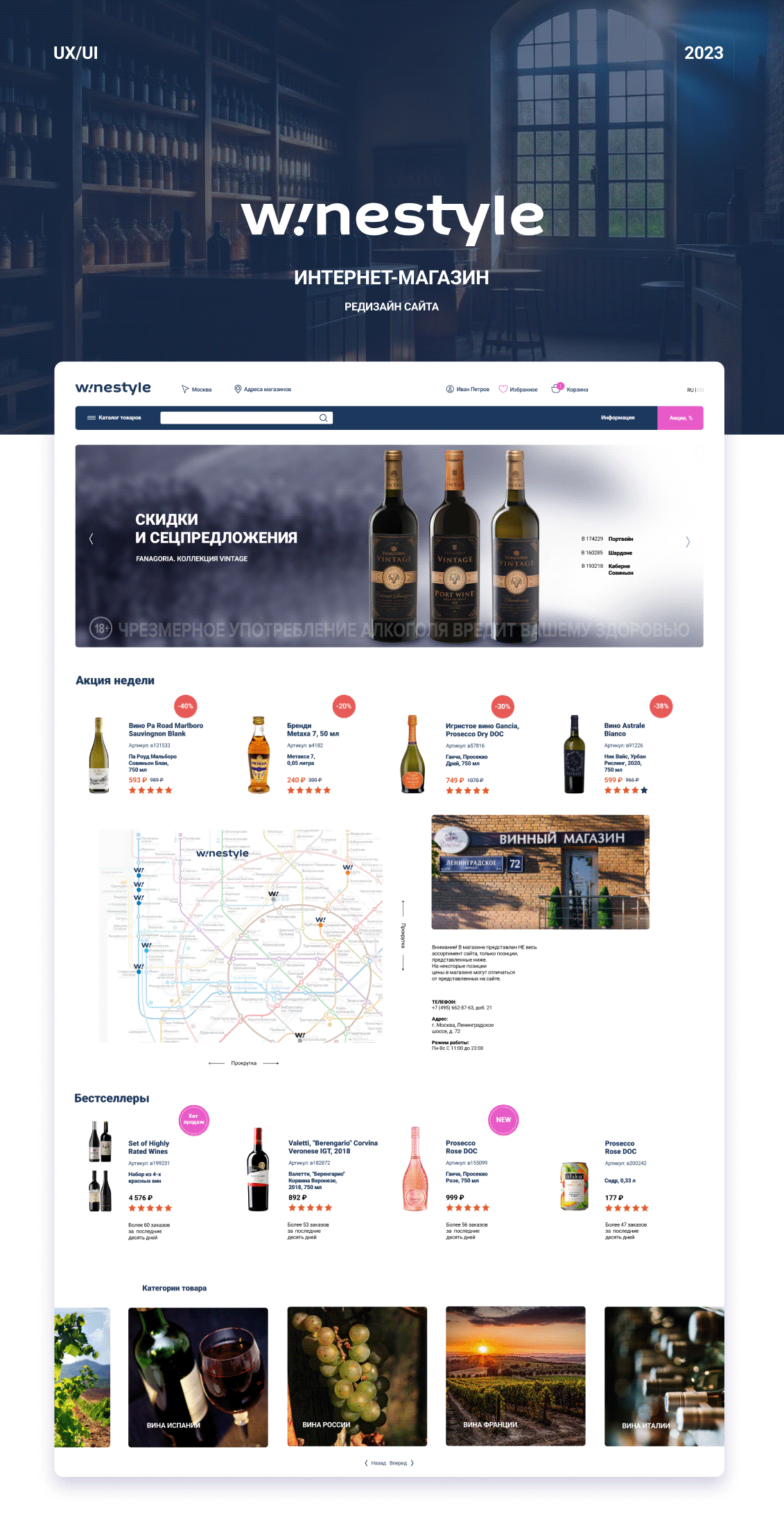Viewport: 784px width, 1531px height.
Task: Click the search magnifier icon
Action: 323,417
